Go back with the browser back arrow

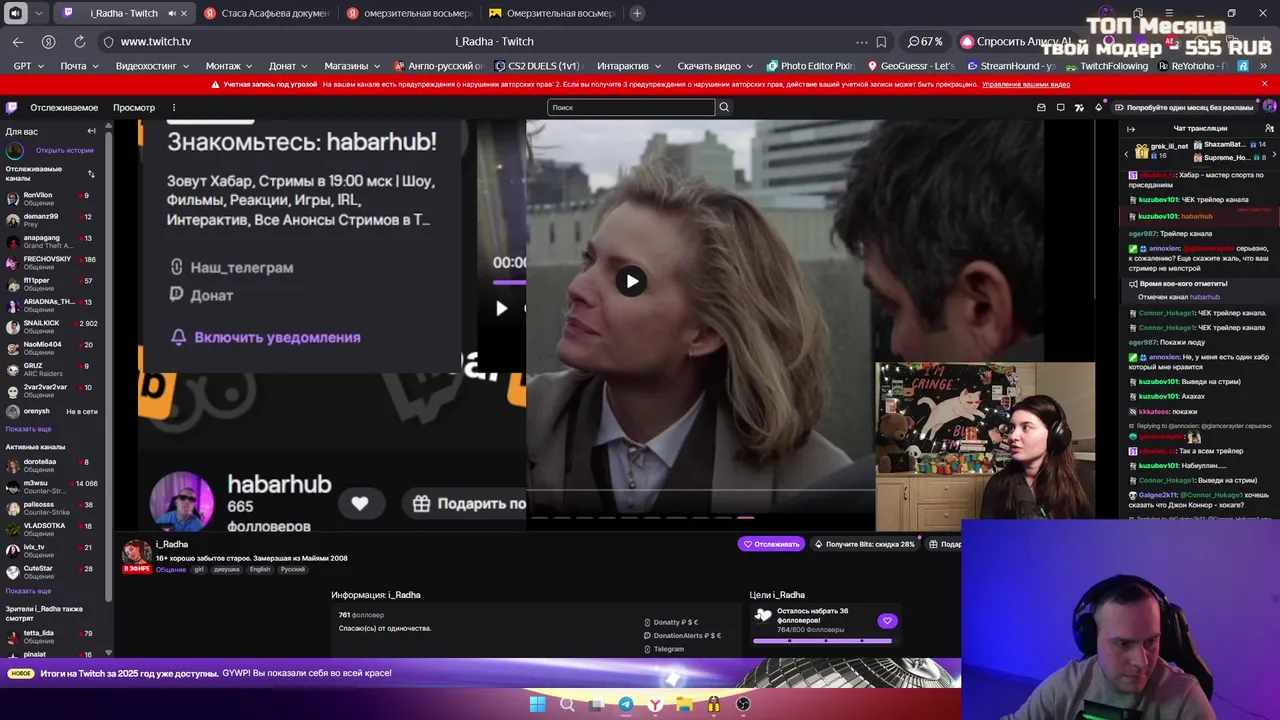[18, 42]
